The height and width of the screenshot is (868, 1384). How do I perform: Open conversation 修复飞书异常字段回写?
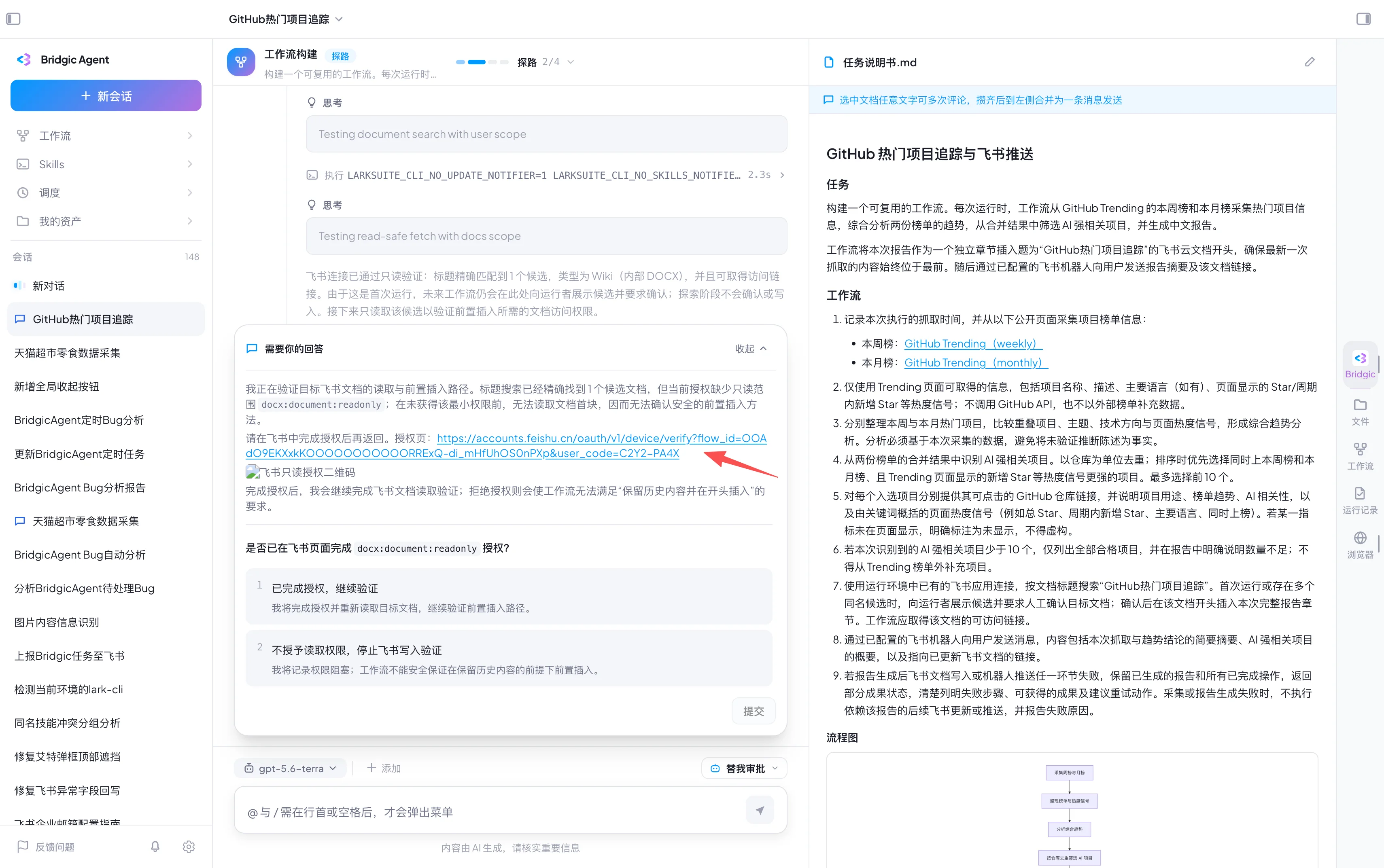coord(106,790)
